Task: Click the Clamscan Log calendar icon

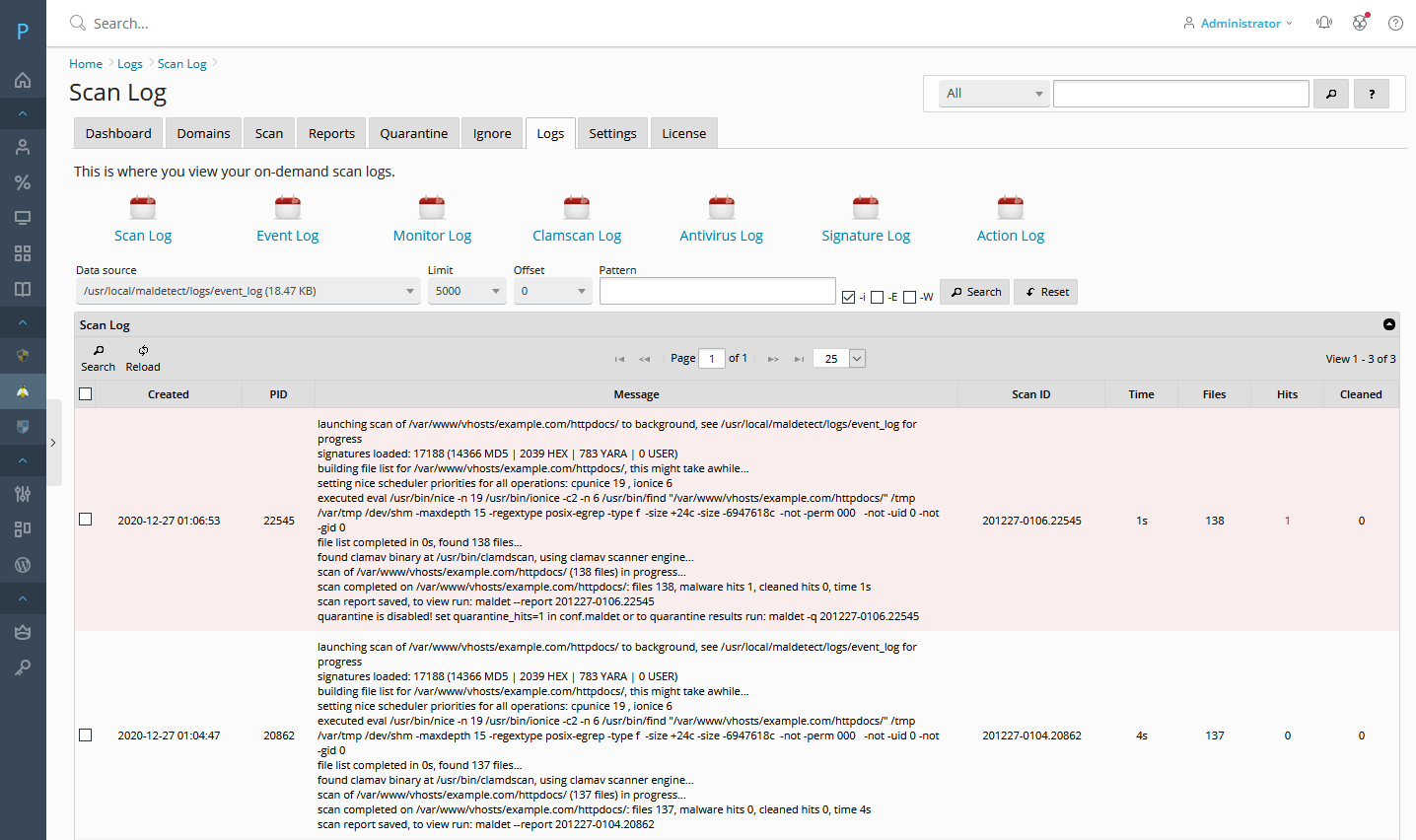Action: coord(577,207)
